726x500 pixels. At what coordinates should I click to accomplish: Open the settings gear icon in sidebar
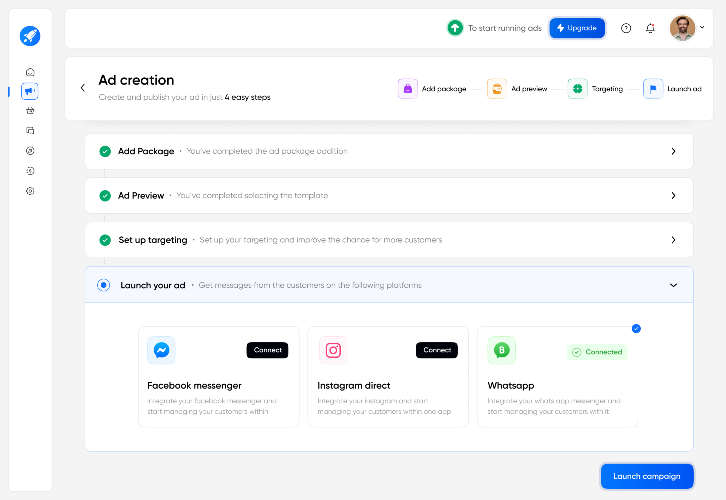coord(30,191)
